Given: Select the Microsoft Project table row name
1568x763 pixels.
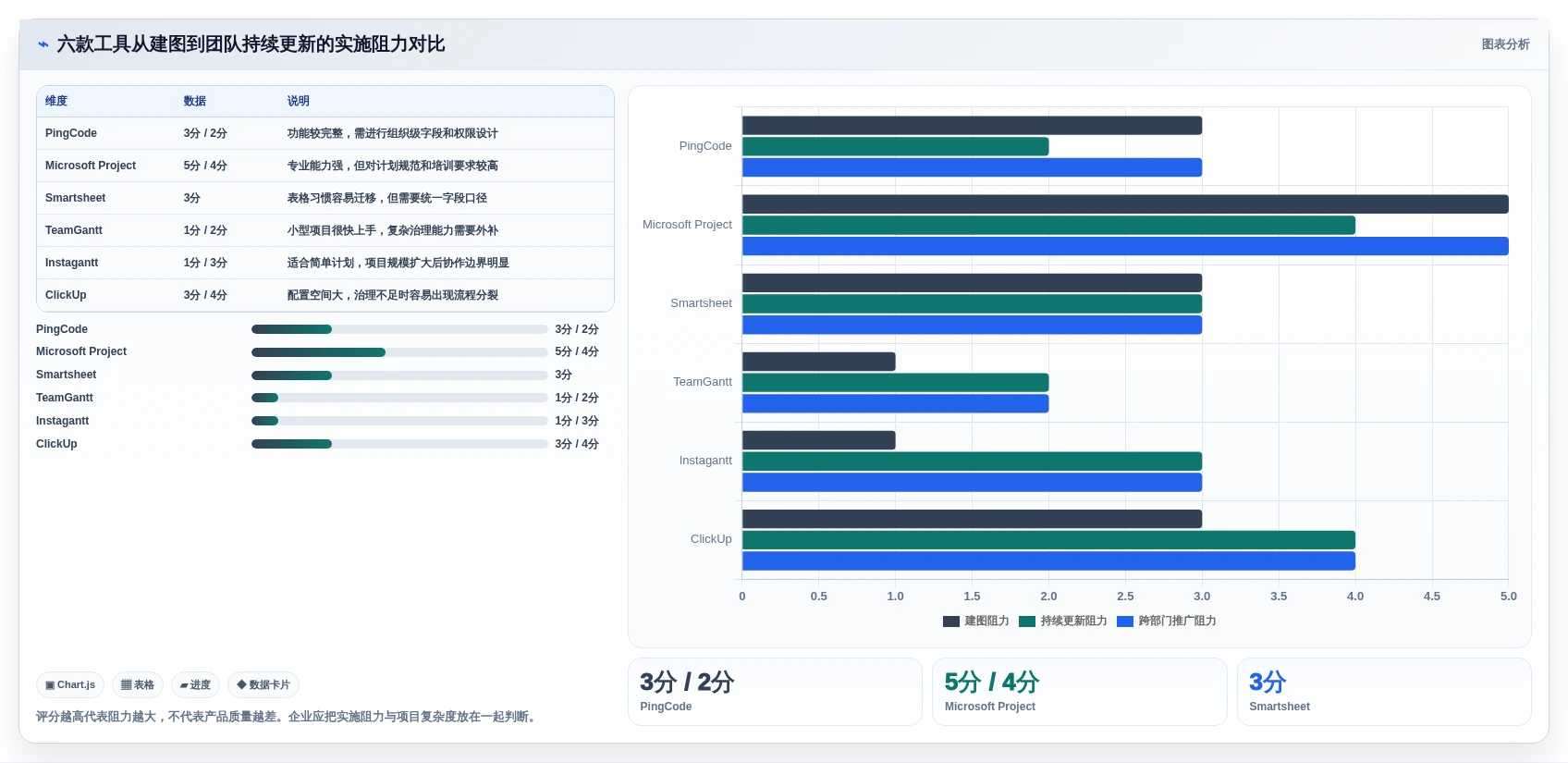Looking at the screenshot, I should pos(91,166).
